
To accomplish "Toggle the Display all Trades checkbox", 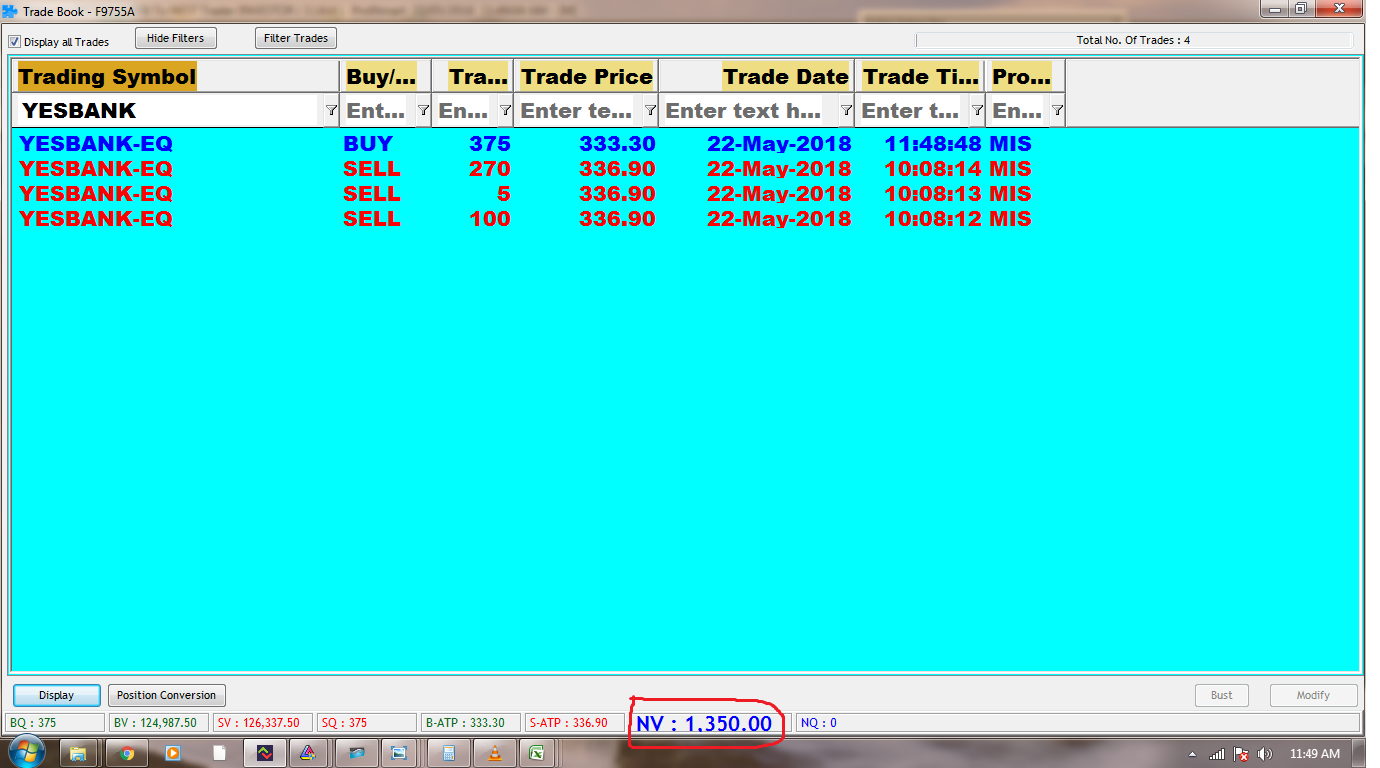I will (14, 42).
